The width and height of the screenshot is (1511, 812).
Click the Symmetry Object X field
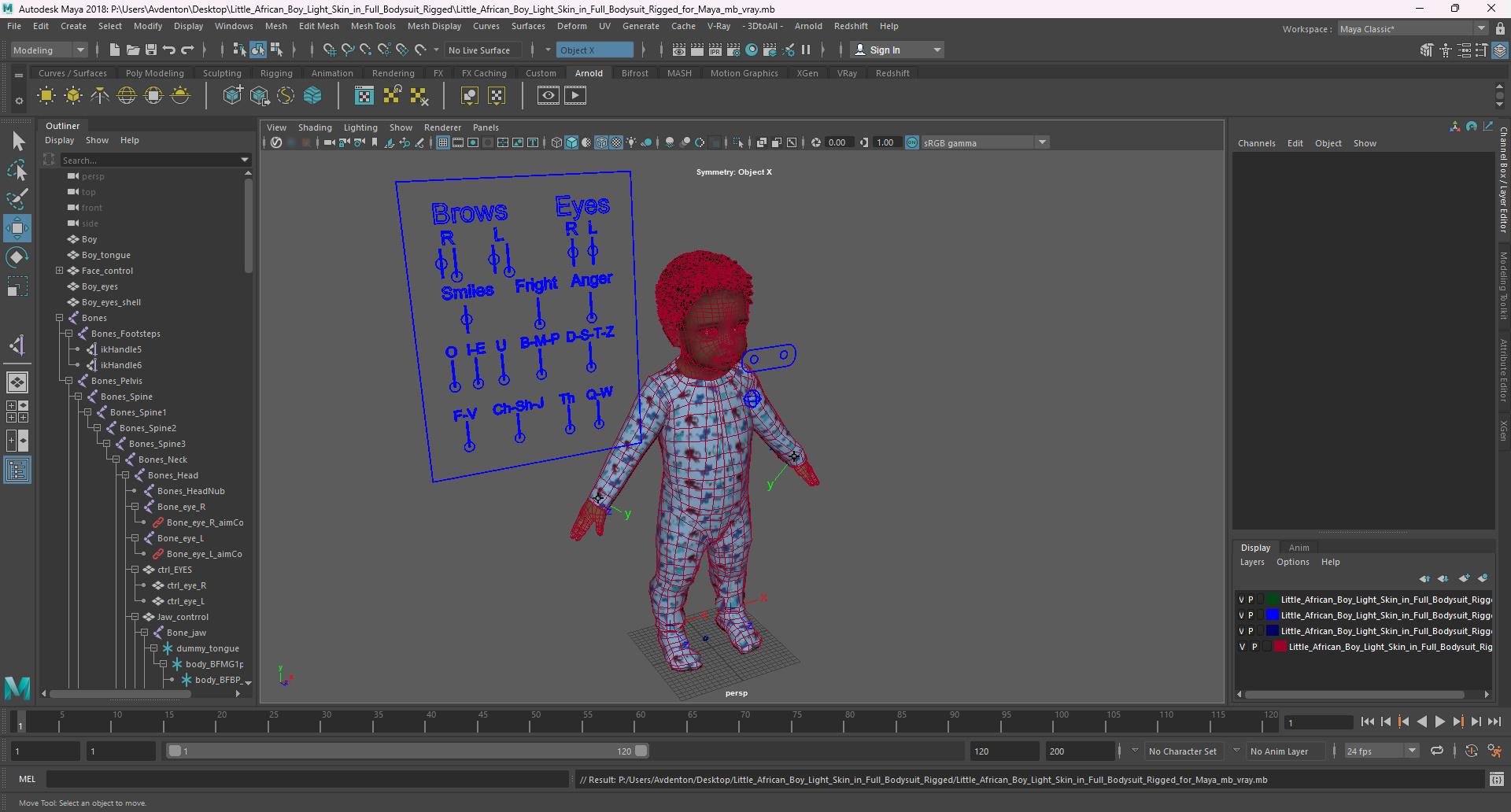pos(596,50)
